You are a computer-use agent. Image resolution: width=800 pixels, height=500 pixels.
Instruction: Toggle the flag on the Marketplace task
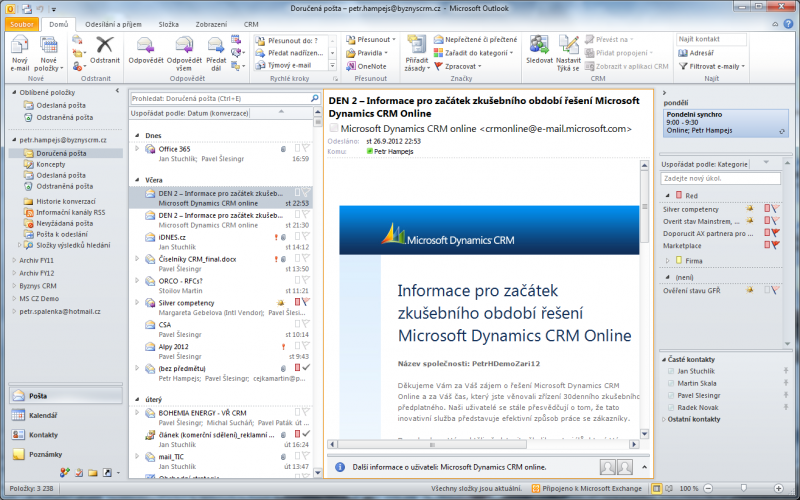click(776, 245)
